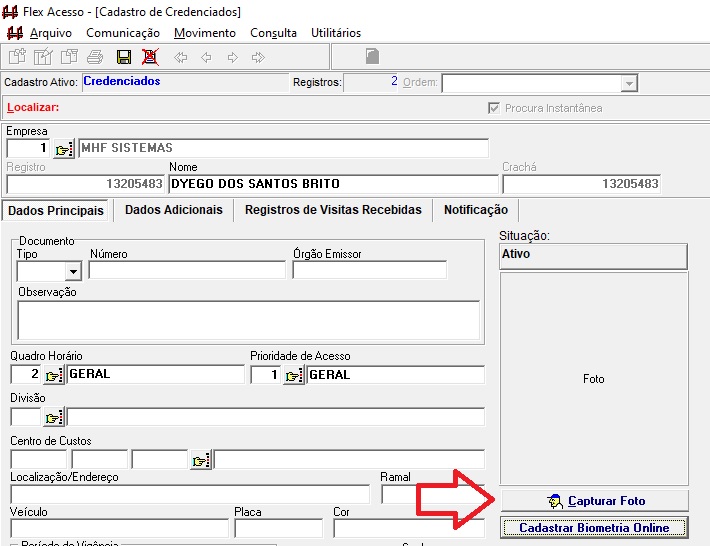Open the Arquivo menu
The image size is (710, 546).
click(51, 33)
